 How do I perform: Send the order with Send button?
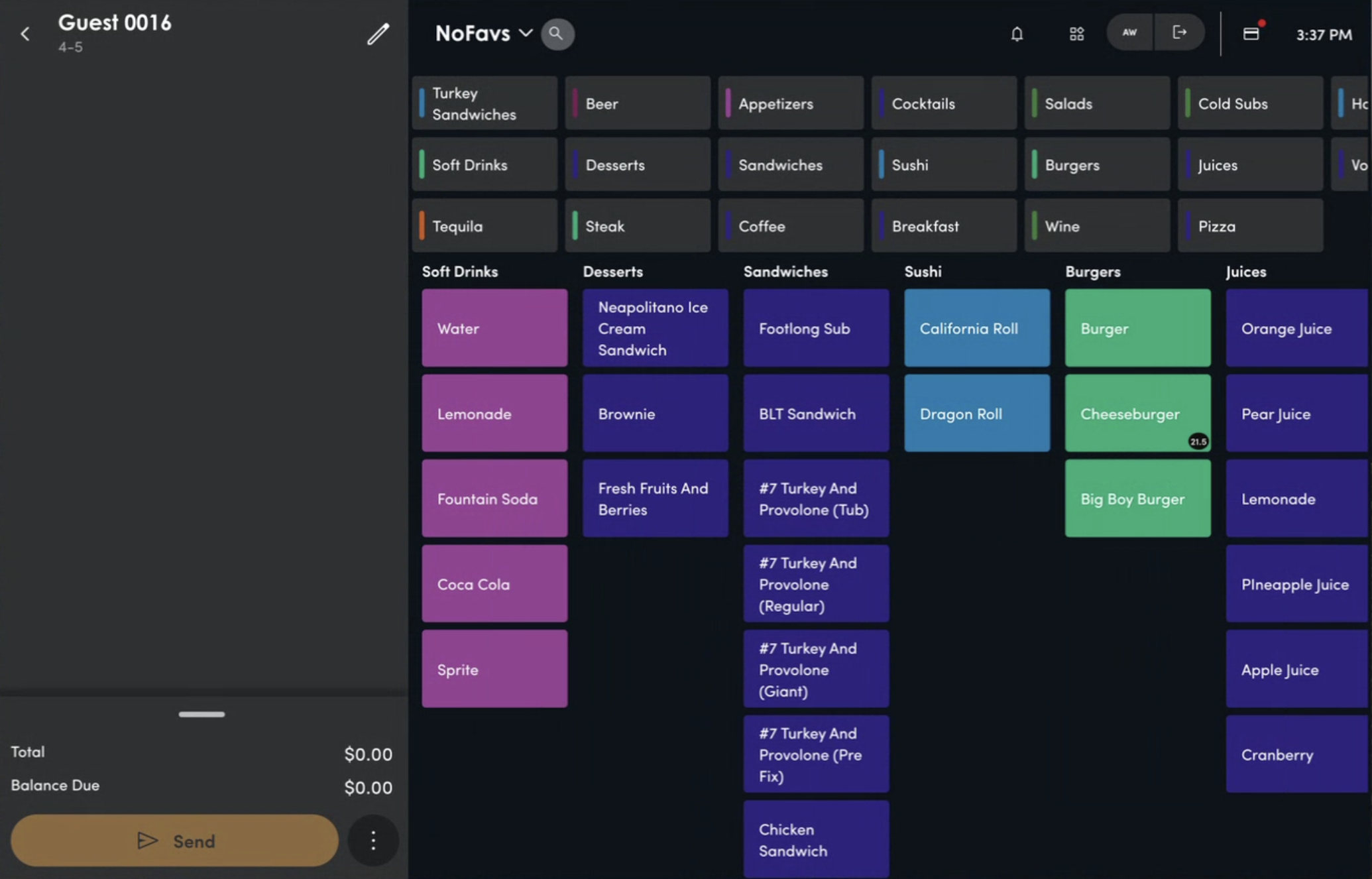[x=175, y=841]
